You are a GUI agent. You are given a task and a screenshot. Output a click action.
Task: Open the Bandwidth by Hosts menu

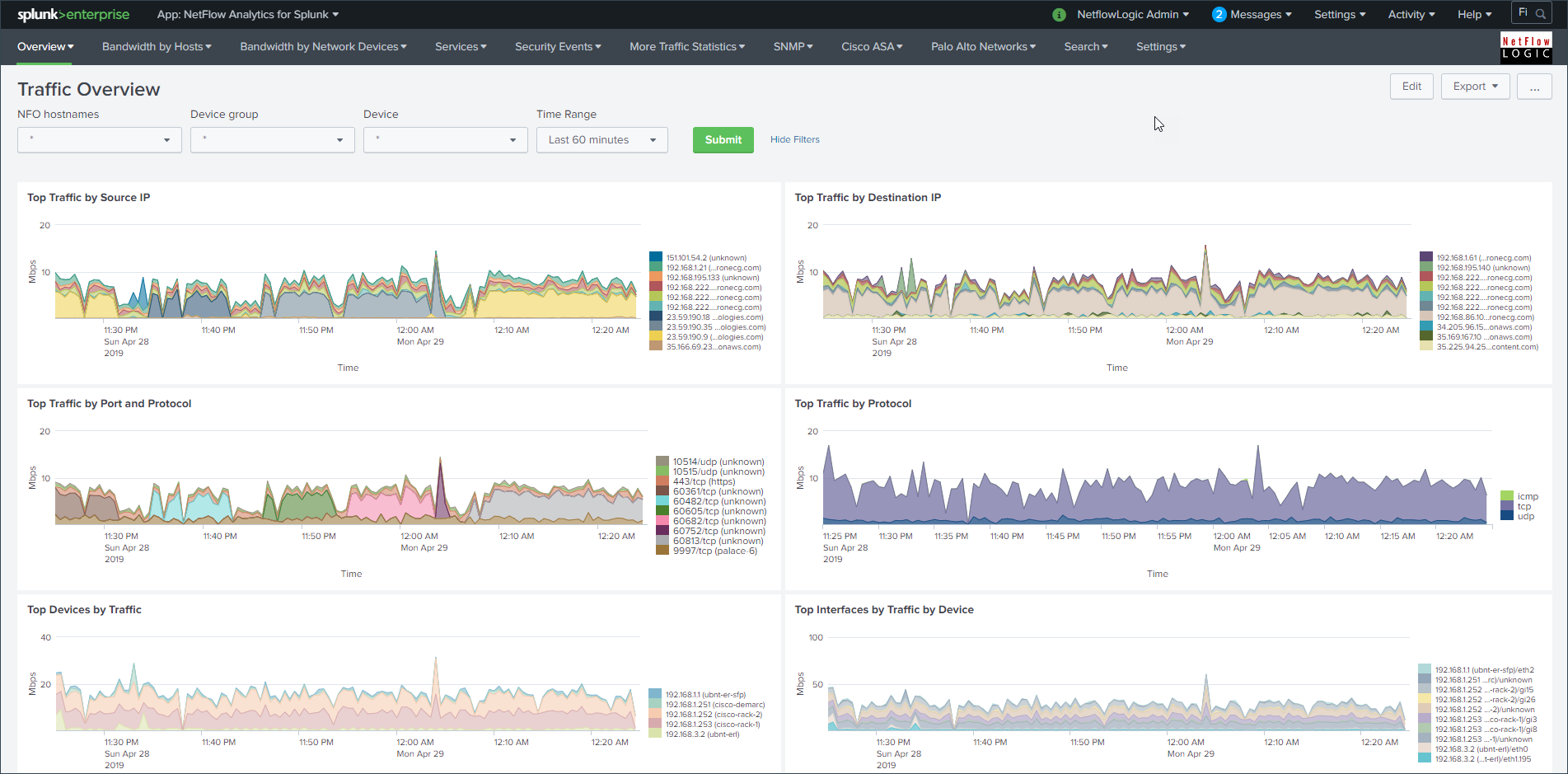point(157,47)
